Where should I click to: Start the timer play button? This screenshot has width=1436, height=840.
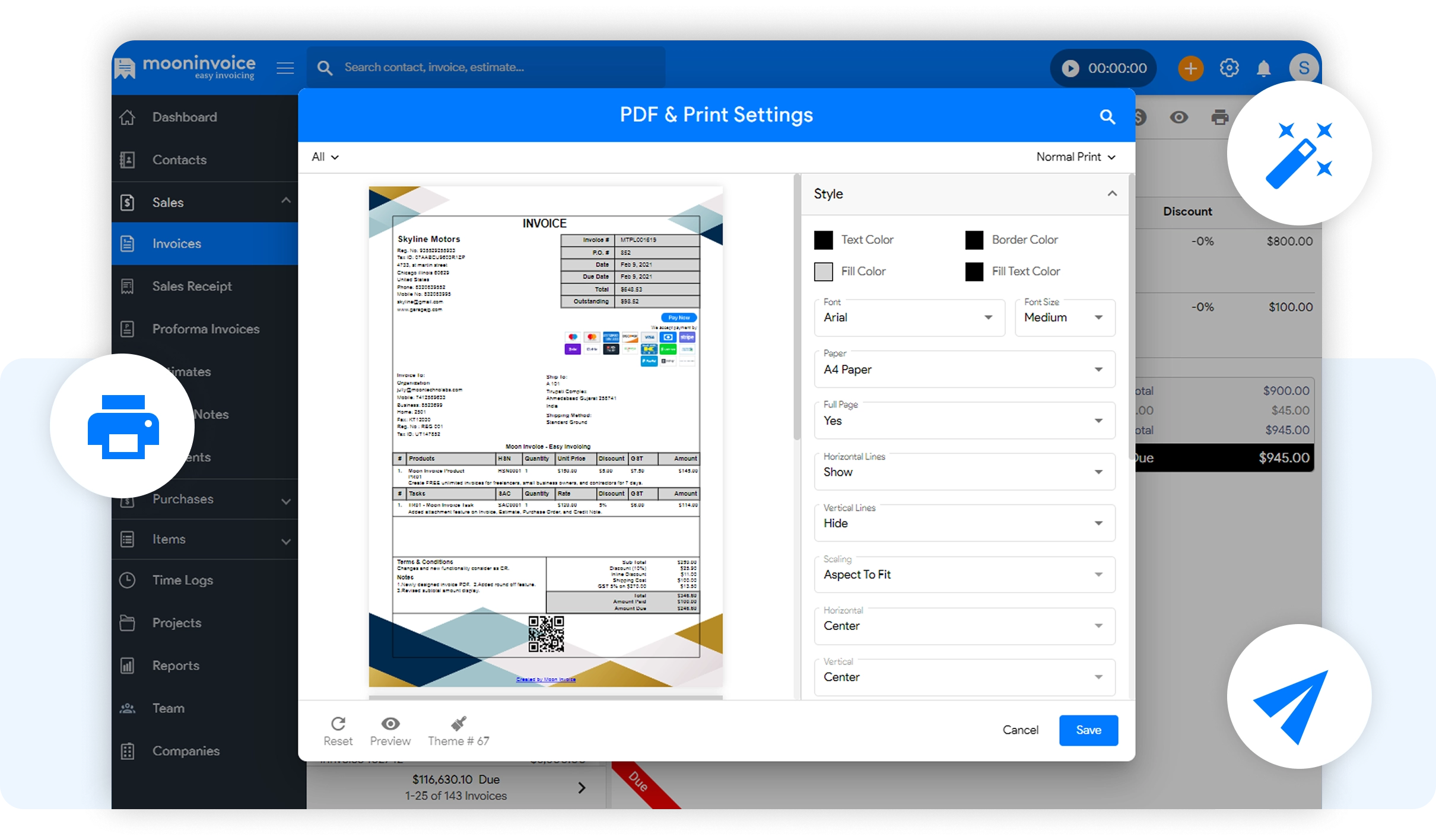pos(1070,68)
